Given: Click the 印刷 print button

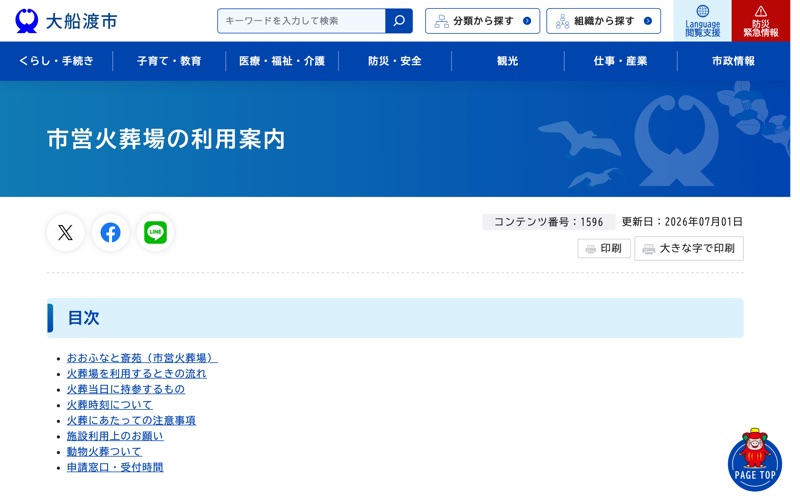Looking at the screenshot, I should coord(604,248).
